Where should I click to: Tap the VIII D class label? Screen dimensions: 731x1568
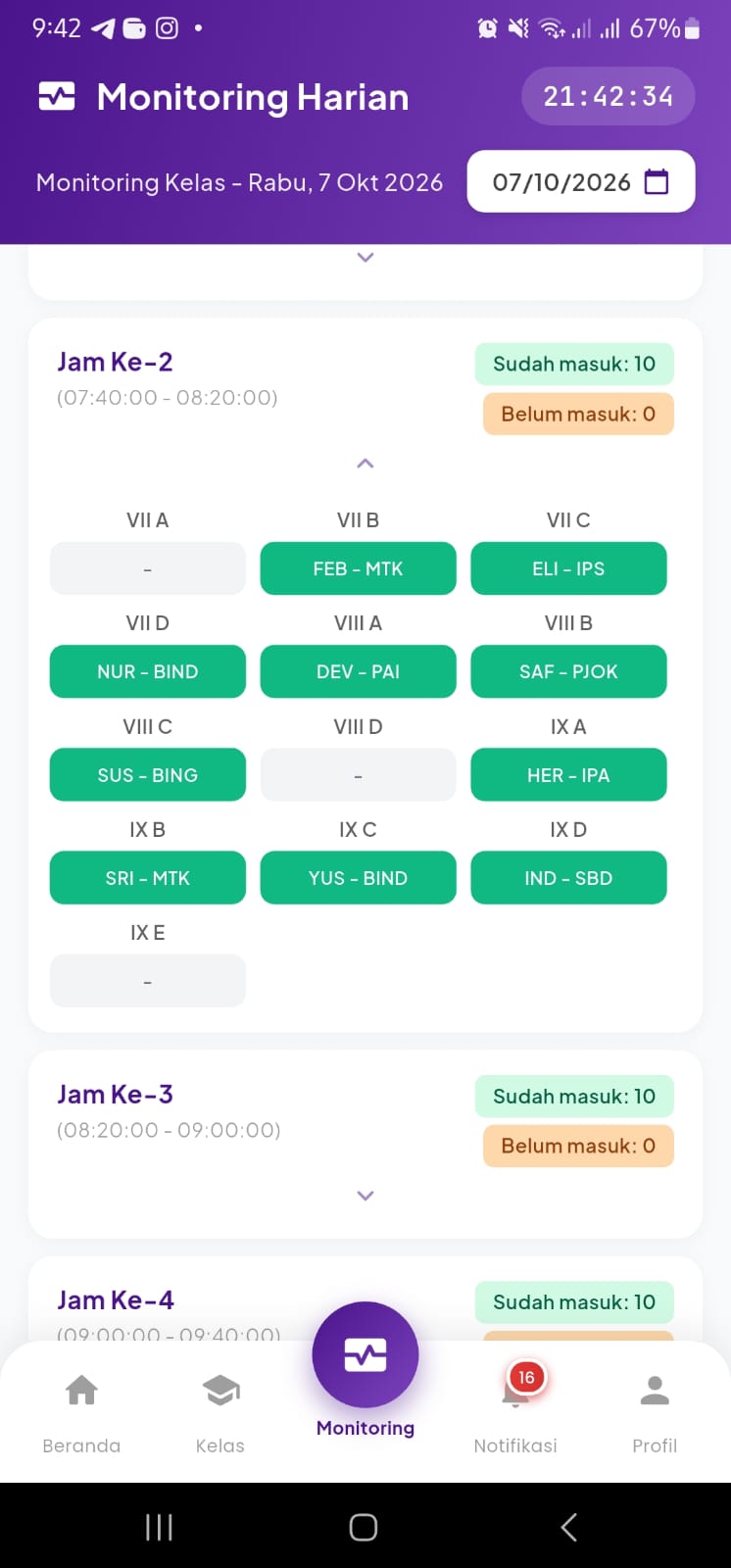click(358, 726)
